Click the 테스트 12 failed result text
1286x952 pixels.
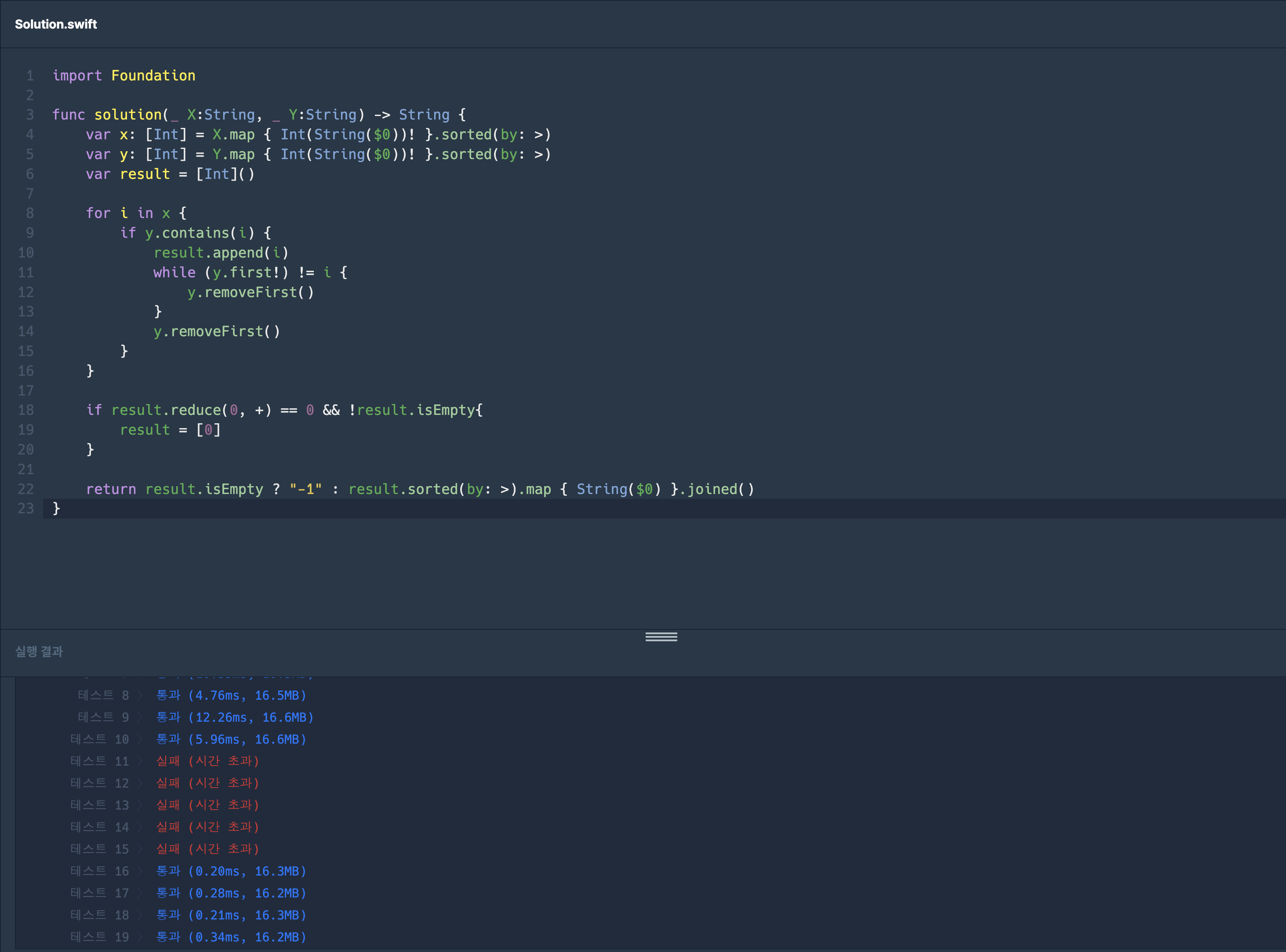[207, 783]
